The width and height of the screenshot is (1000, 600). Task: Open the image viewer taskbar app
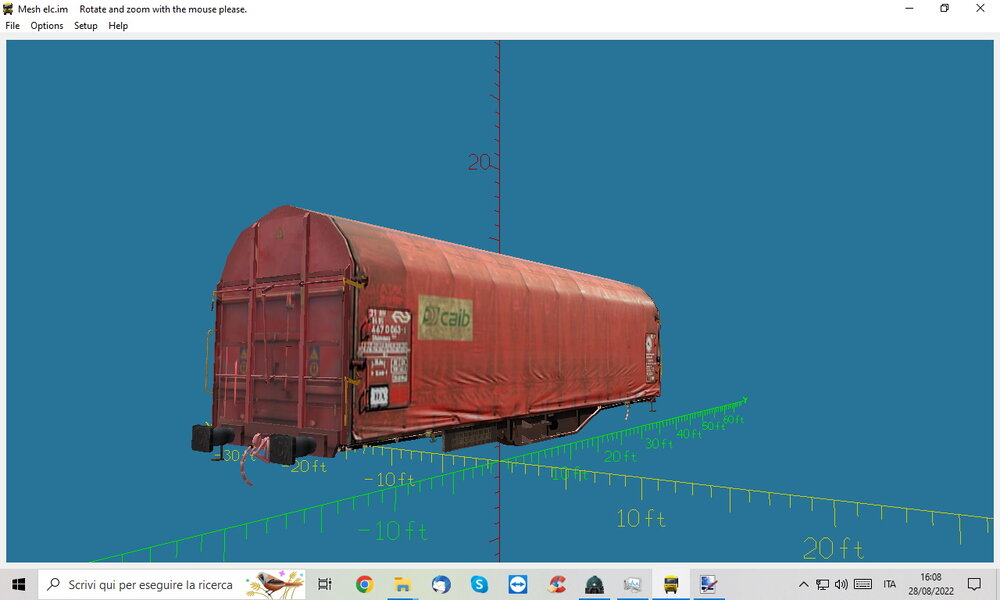tap(632, 584)
